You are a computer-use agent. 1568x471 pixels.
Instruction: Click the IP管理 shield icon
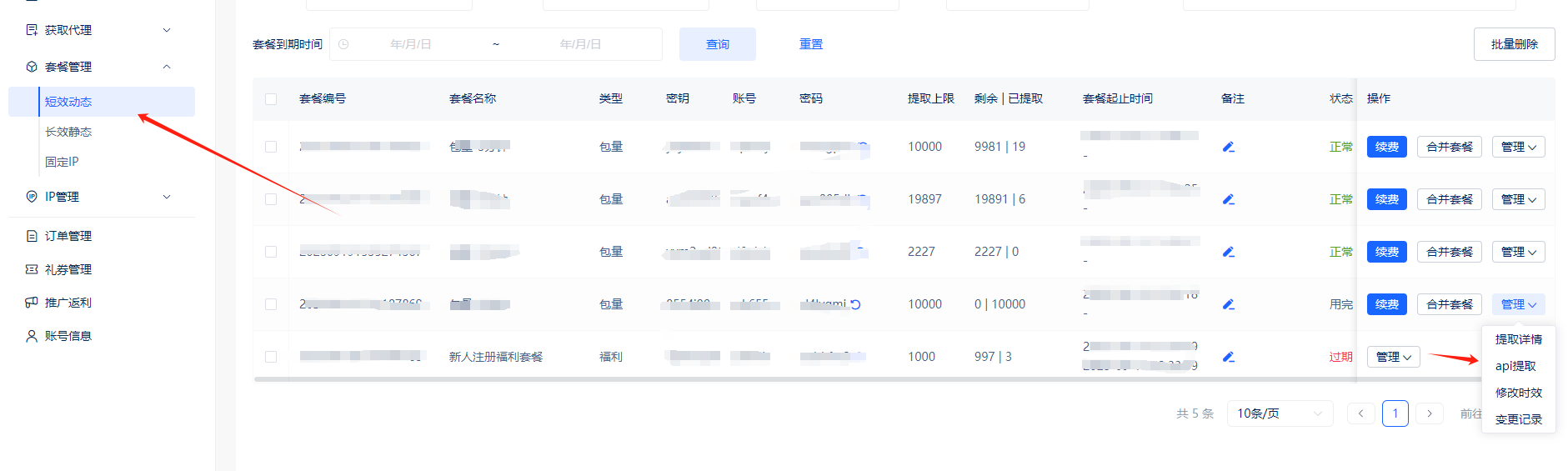32,197
